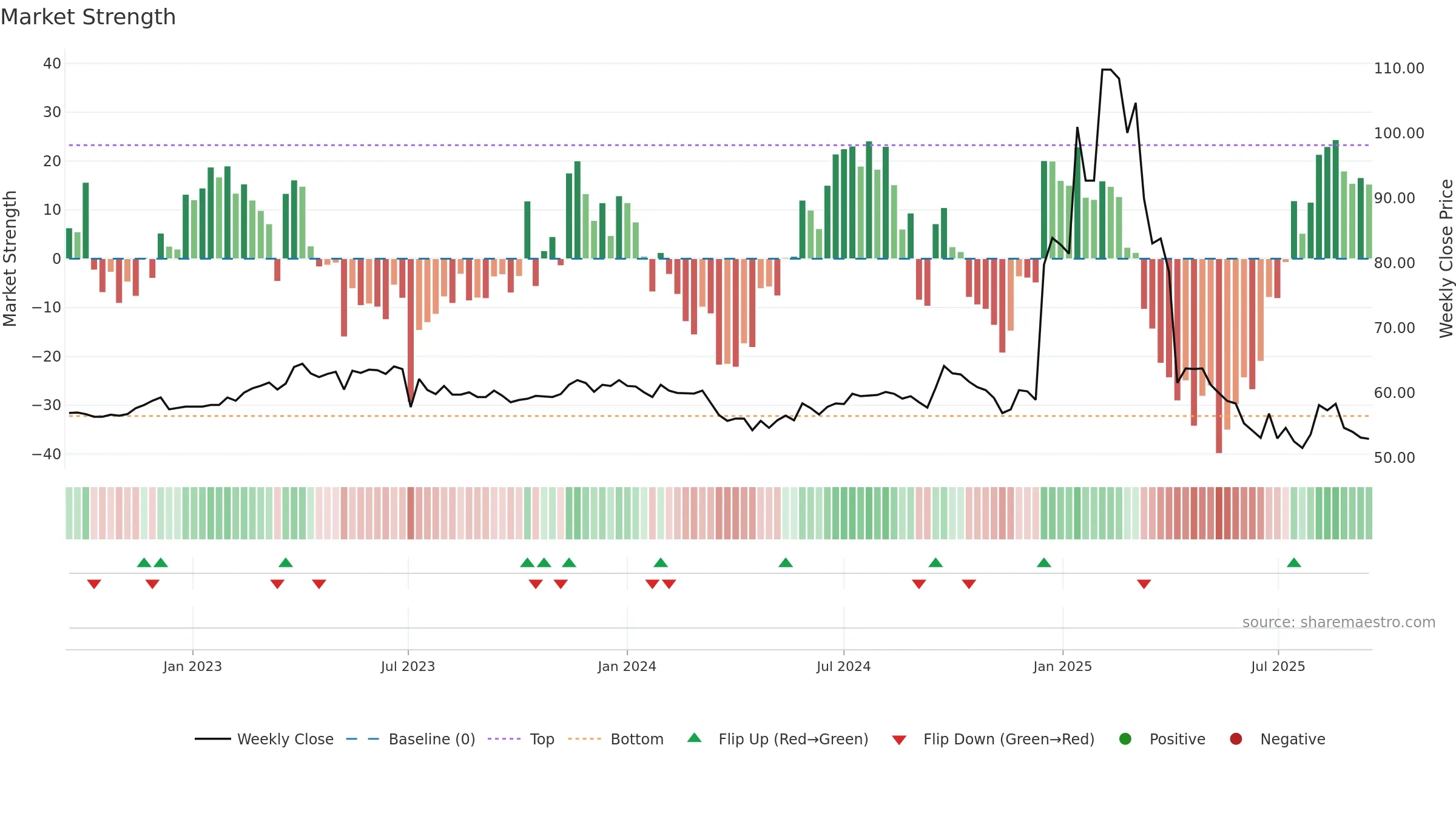Click the -40 market strength axis label
The width and height of the screenshot is (1456, 819).
tap(47, 454)
